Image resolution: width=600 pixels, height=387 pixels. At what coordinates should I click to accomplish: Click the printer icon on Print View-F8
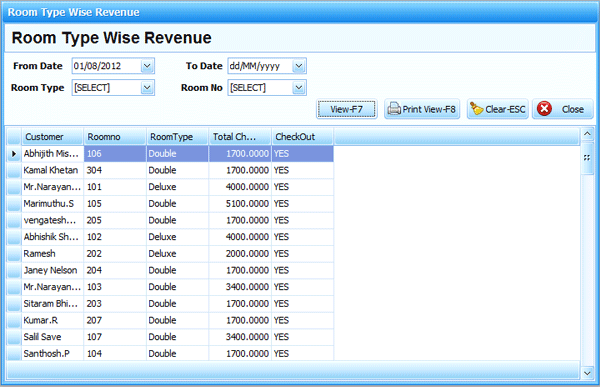[394, 109]
